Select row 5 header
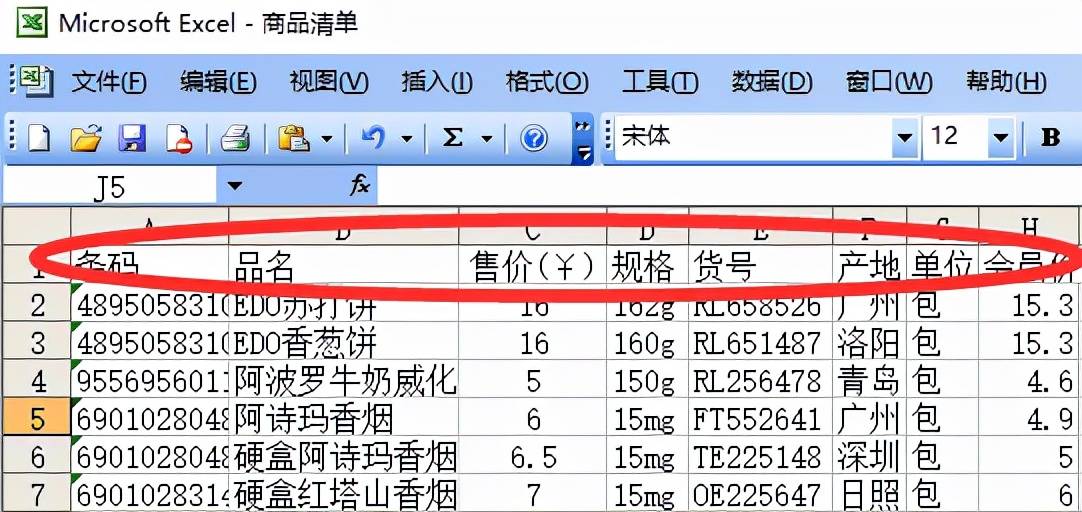The width and height of the screenshot is (1082, 512). tap(36, 419)
